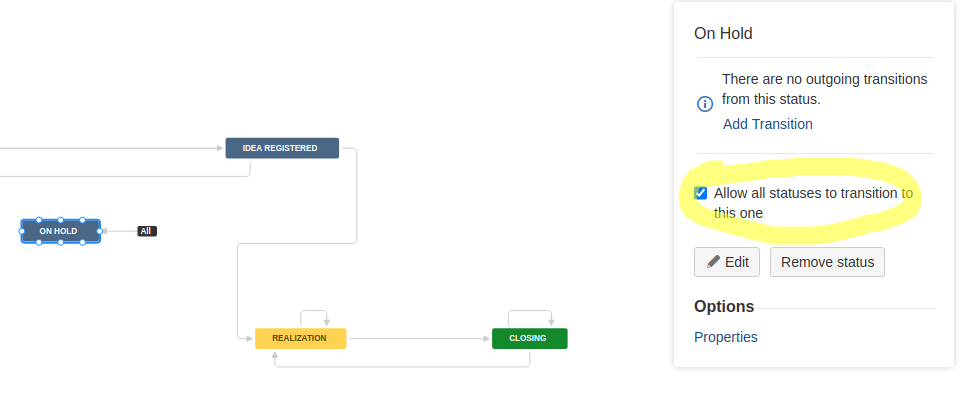
Task: Click the info icon beside outgoing transitions message
Action: [x=705, y=104]
